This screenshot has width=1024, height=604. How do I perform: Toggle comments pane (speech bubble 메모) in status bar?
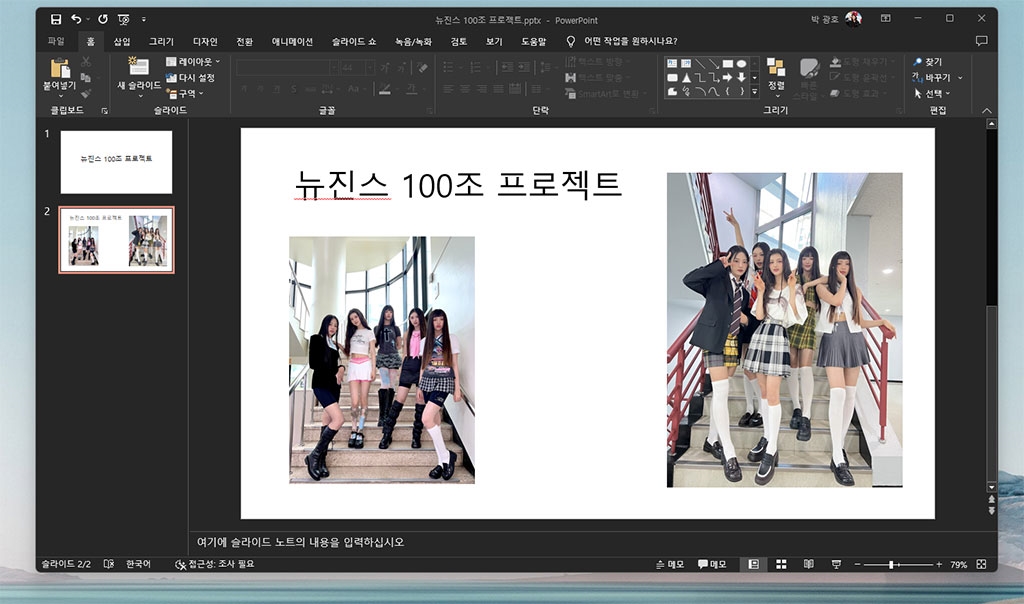pos(712,564)
